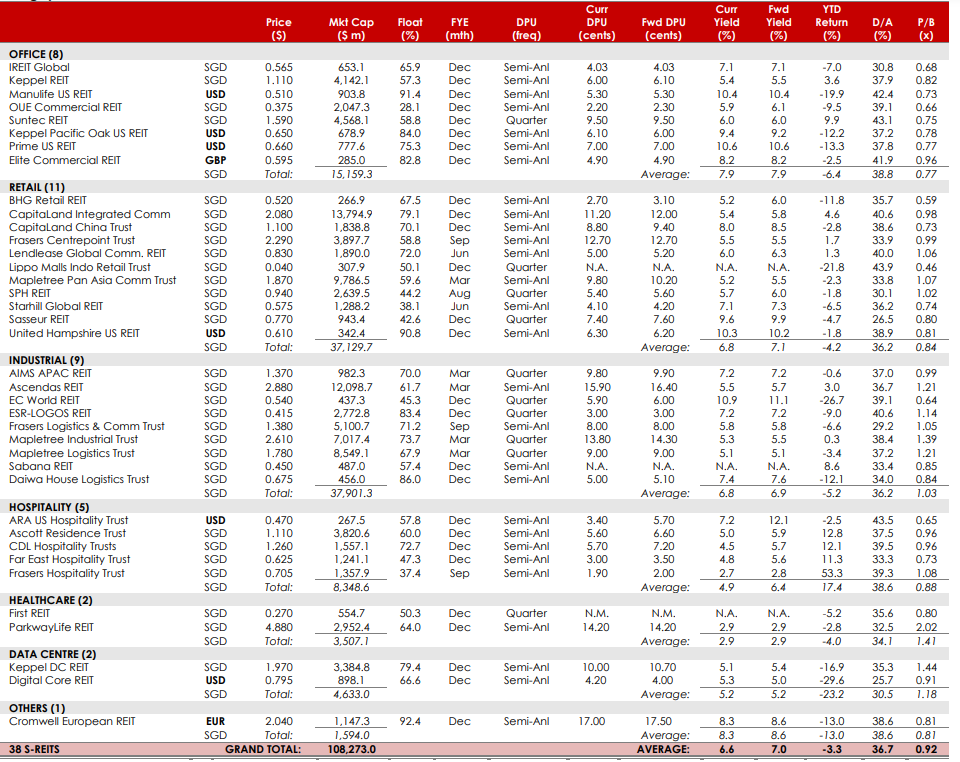Click 'Keppel Pacific Oak US REIT'
Screen dimensions: 960x762
pos(78,133)
